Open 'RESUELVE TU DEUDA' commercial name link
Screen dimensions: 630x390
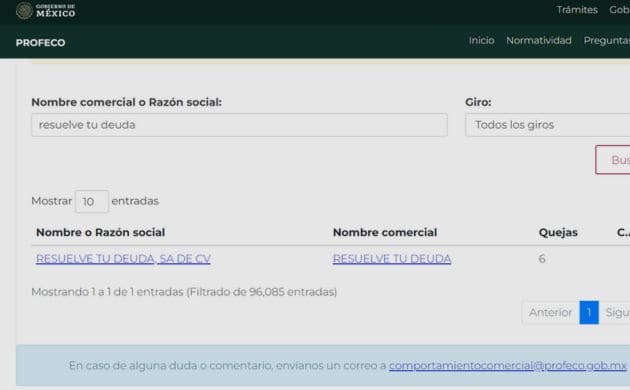point(392,259)
